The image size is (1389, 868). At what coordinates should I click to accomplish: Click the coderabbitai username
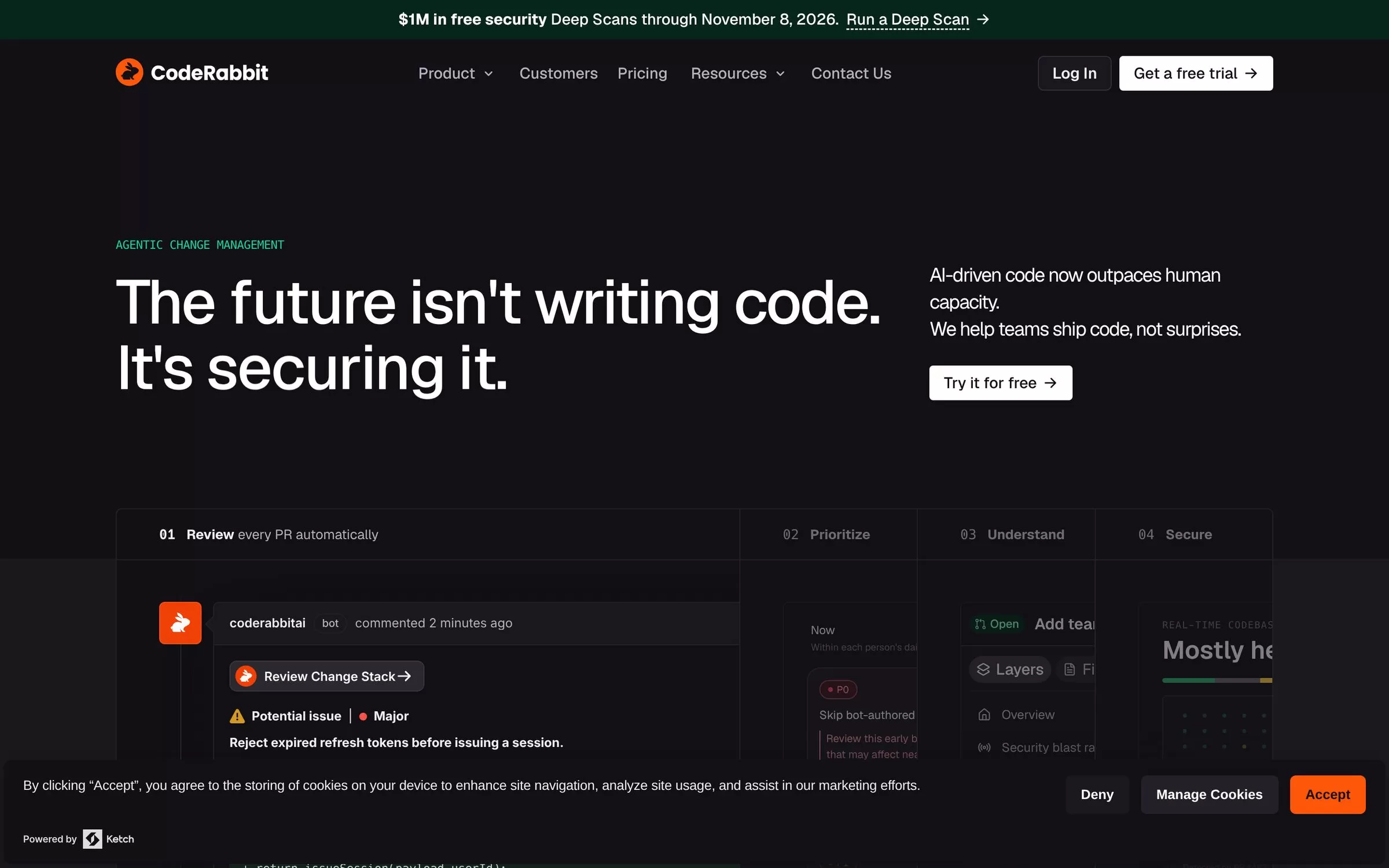[267, 623]
